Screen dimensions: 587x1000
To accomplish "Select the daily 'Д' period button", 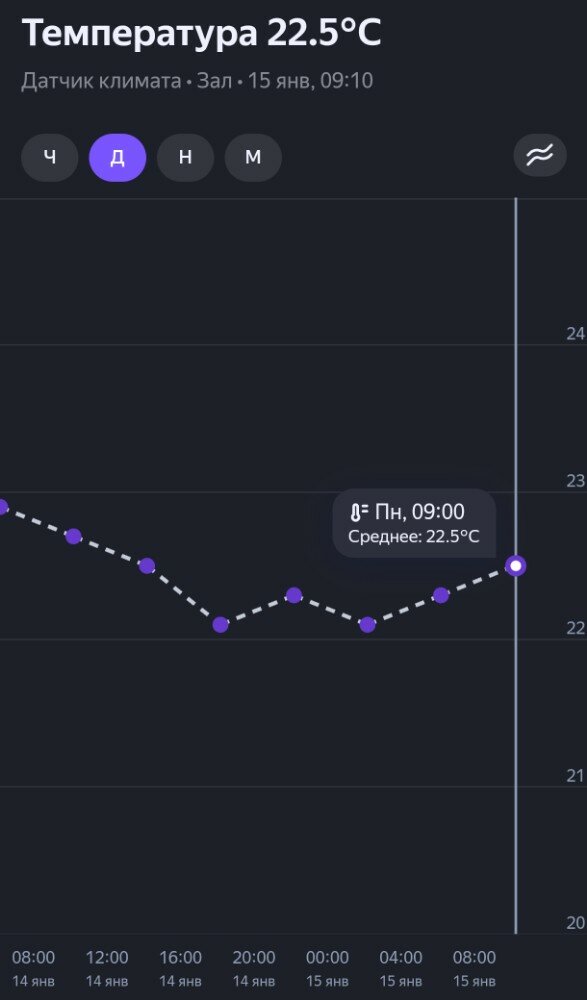I will [x=117, y=157].
